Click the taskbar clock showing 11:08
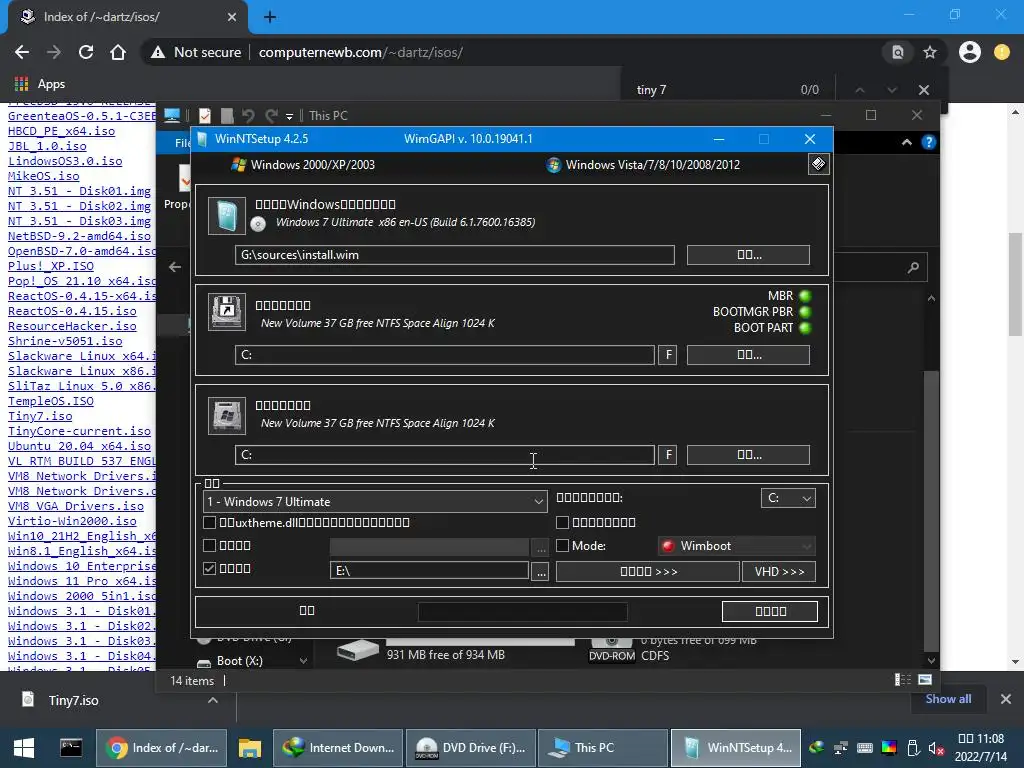Viewport: 1024px width, 768px height. (980, 748)
